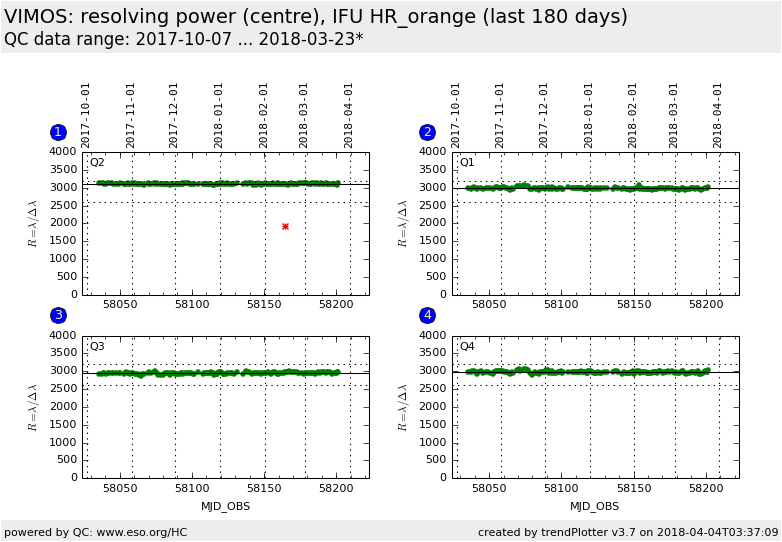This screenshot has height=542, width=782.
Task: Click the MJD_OBS axis label under Q4
Action: pyautogui.click(x=595, y=506)
